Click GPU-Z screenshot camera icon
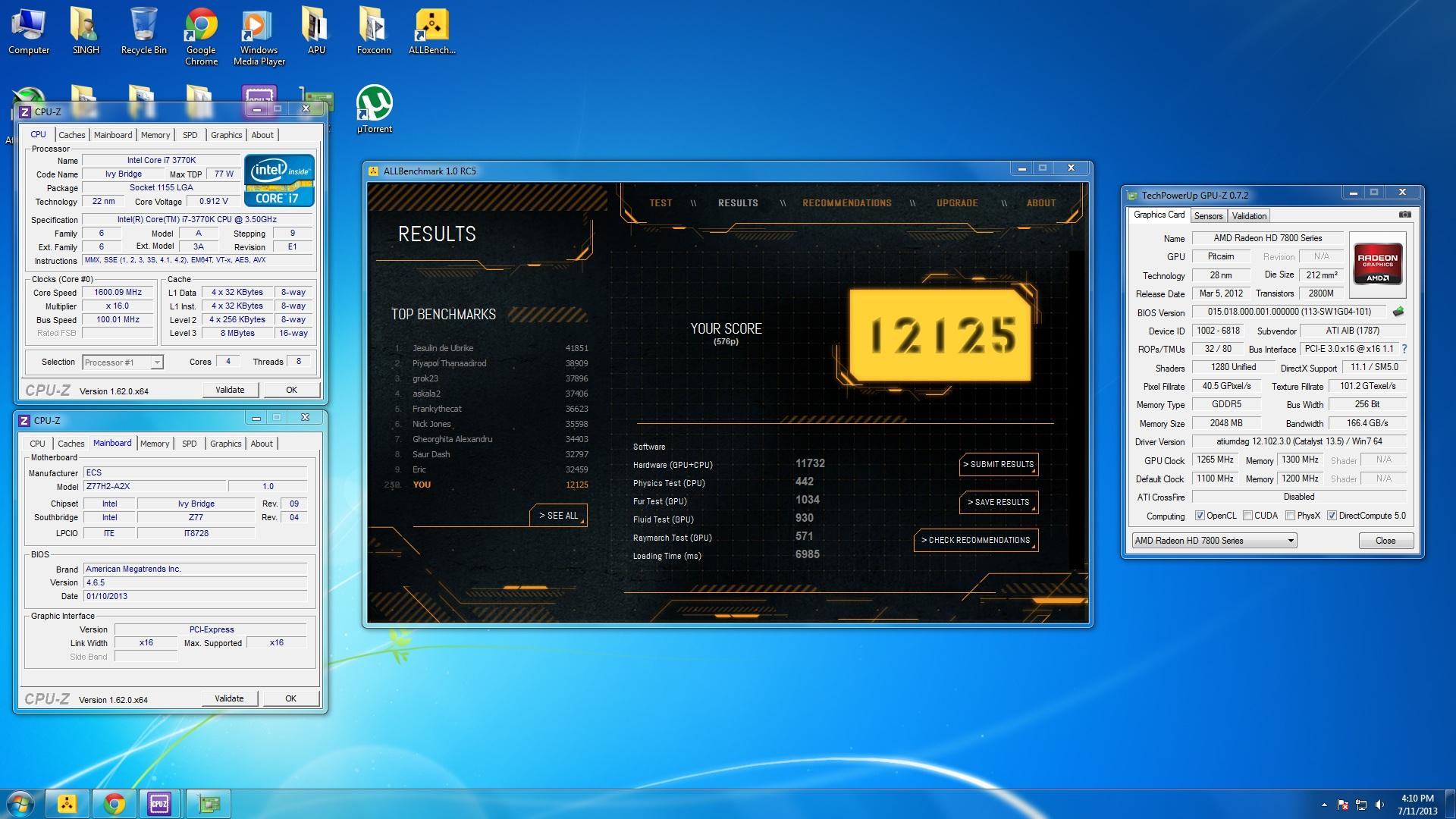Image resolution: width=1456 pixels, height=819 pixels. pyautogui.click(x=1404, y=215)
